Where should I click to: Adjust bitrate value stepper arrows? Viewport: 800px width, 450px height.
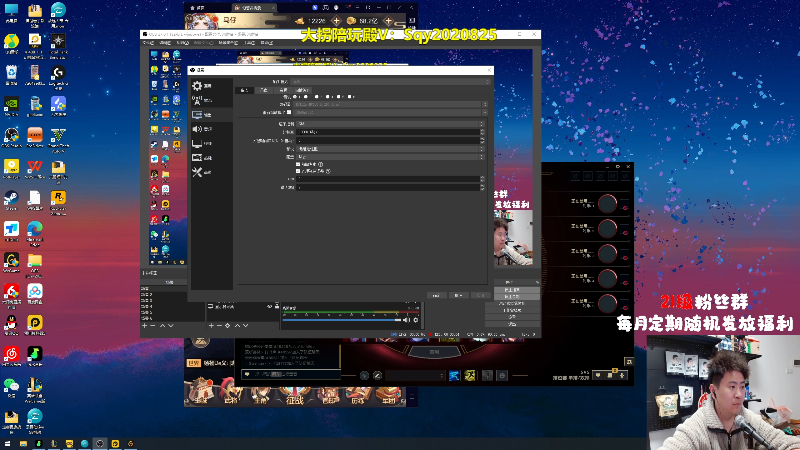coord(482,132)
